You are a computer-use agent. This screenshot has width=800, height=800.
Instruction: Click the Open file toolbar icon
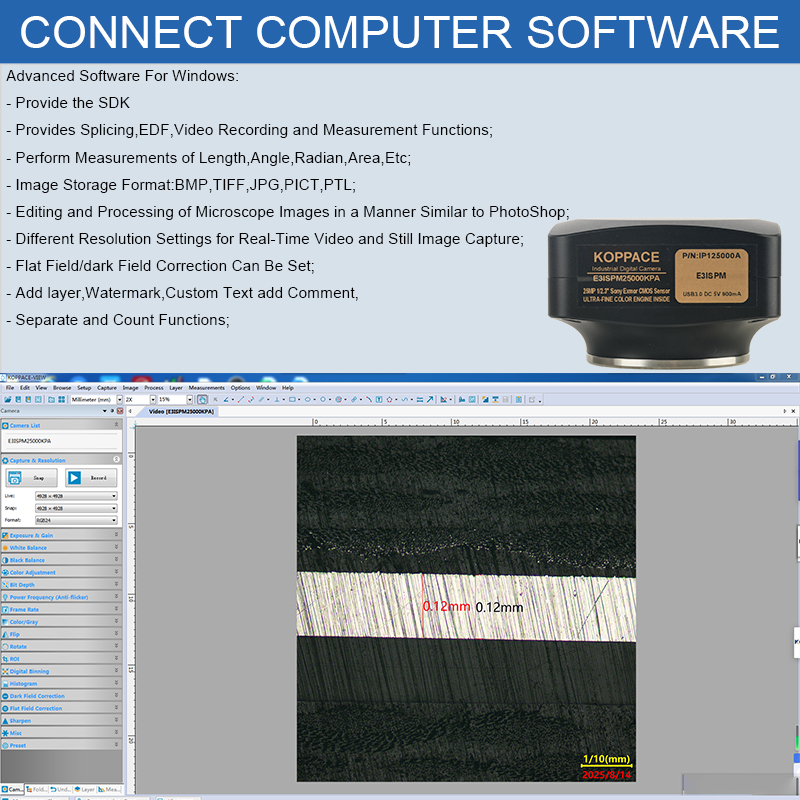click(5, 399)
